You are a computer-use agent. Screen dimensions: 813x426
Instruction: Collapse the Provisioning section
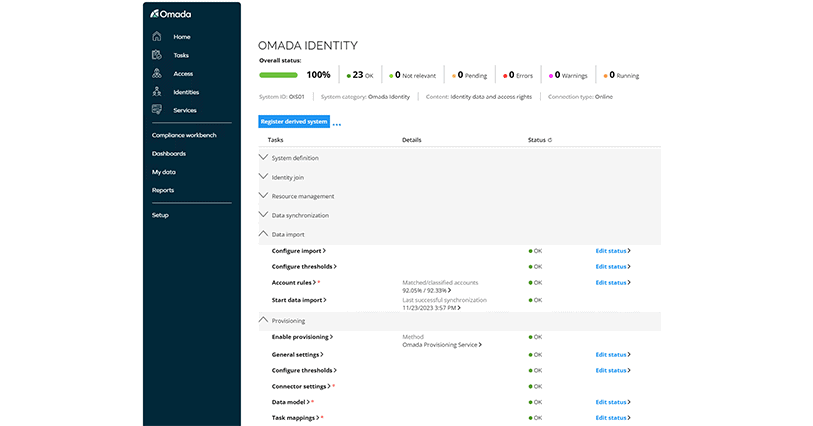click(x=263, y=320)
